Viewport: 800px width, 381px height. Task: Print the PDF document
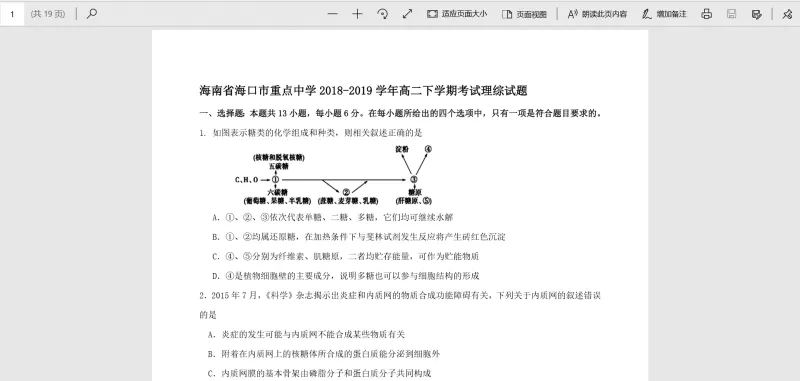tap(707, 14)
